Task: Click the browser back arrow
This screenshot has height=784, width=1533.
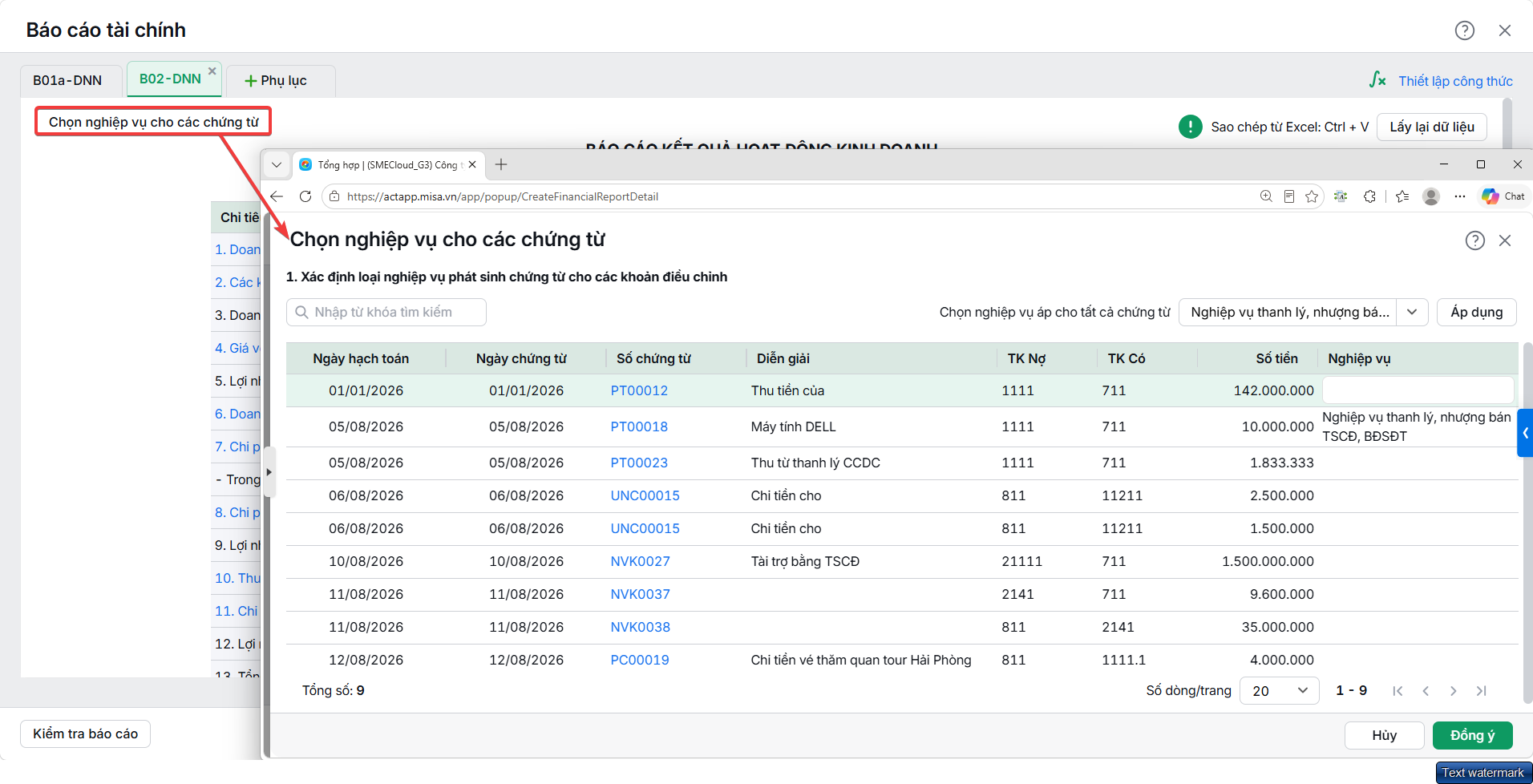Action: (x=277, y=196)
